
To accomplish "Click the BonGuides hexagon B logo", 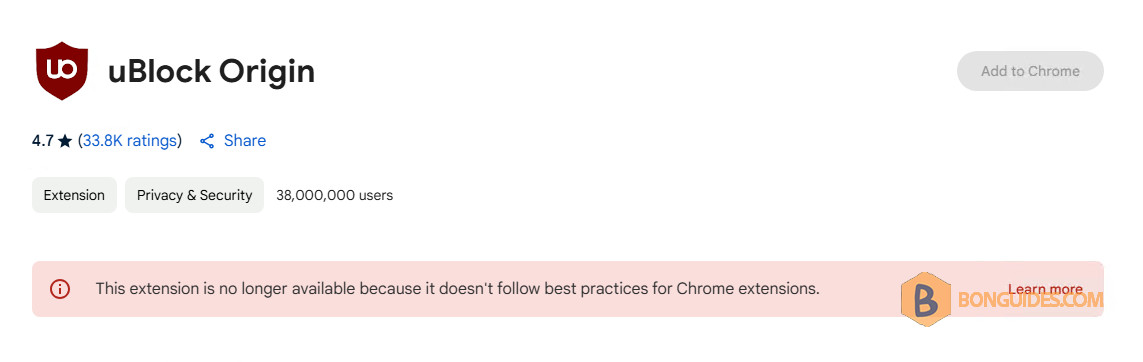I will 926,299.
